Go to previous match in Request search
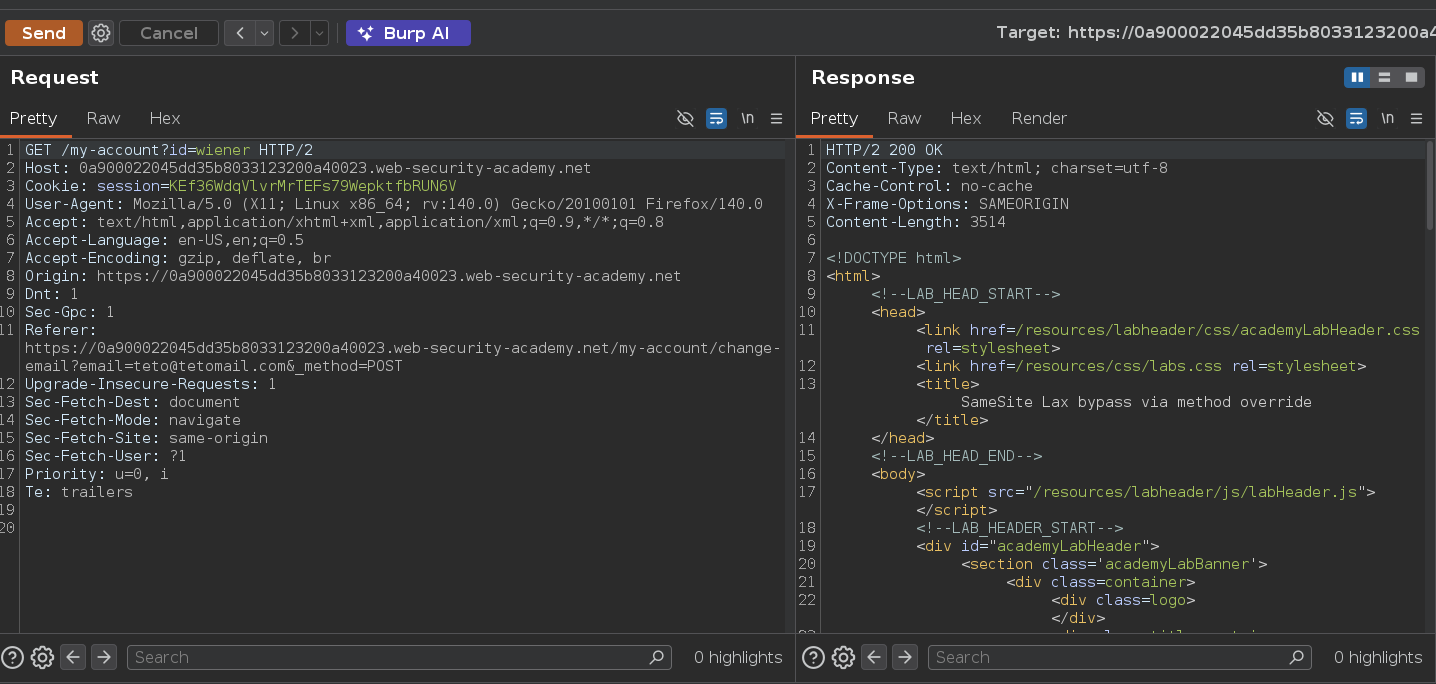This screenshot has width=1436, height=684. click(x=73, y=657)
